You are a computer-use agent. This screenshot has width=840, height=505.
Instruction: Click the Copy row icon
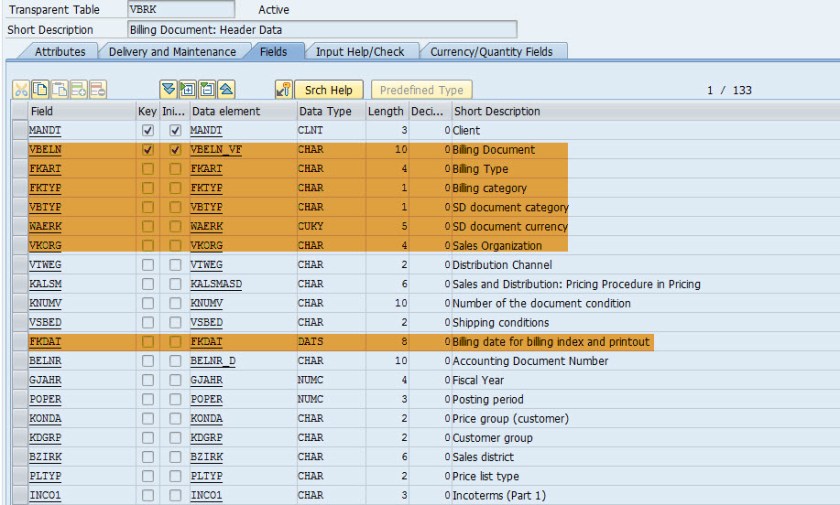pos(39,90)
